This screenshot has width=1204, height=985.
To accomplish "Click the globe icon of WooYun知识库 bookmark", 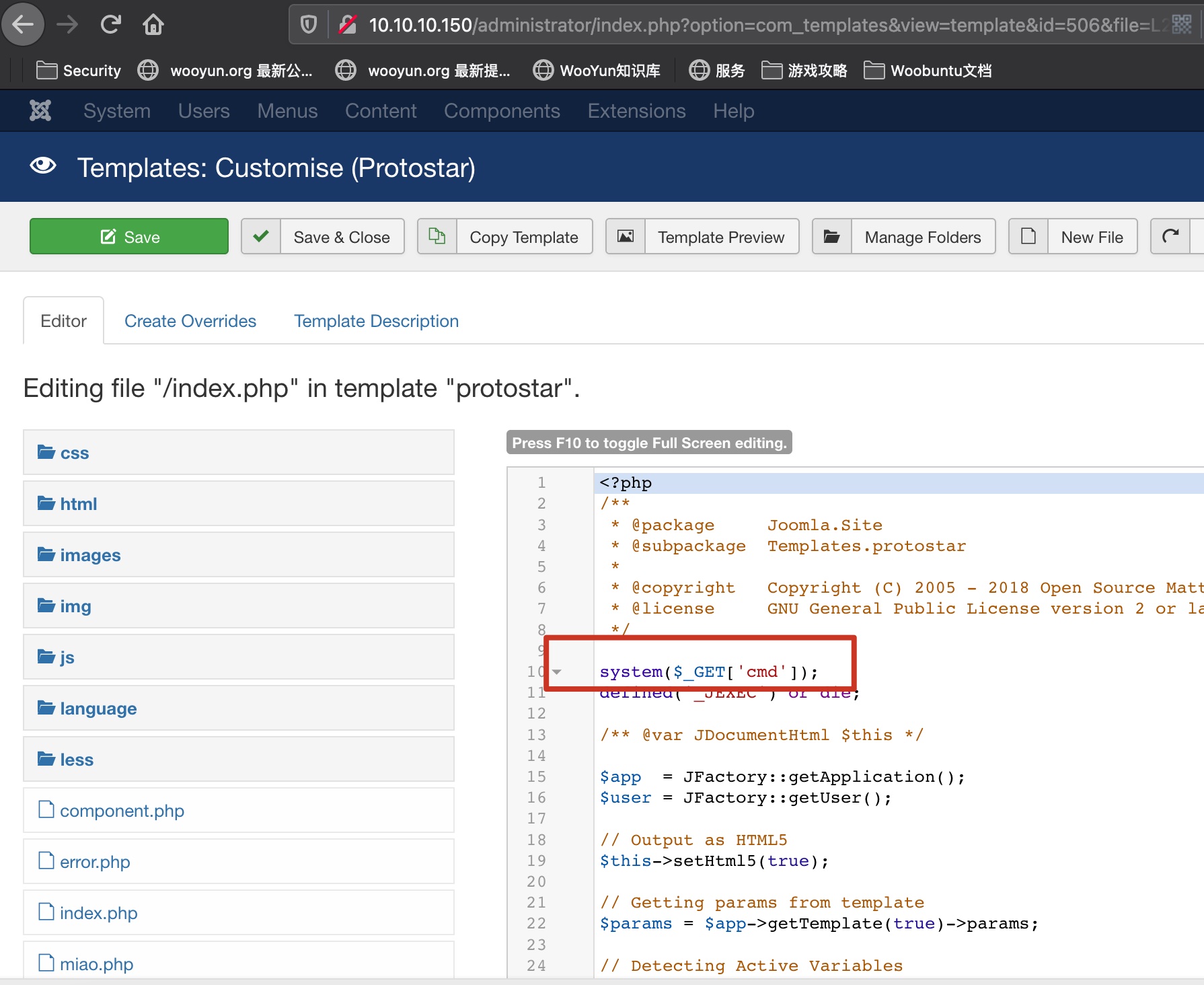I will [543, 70].
